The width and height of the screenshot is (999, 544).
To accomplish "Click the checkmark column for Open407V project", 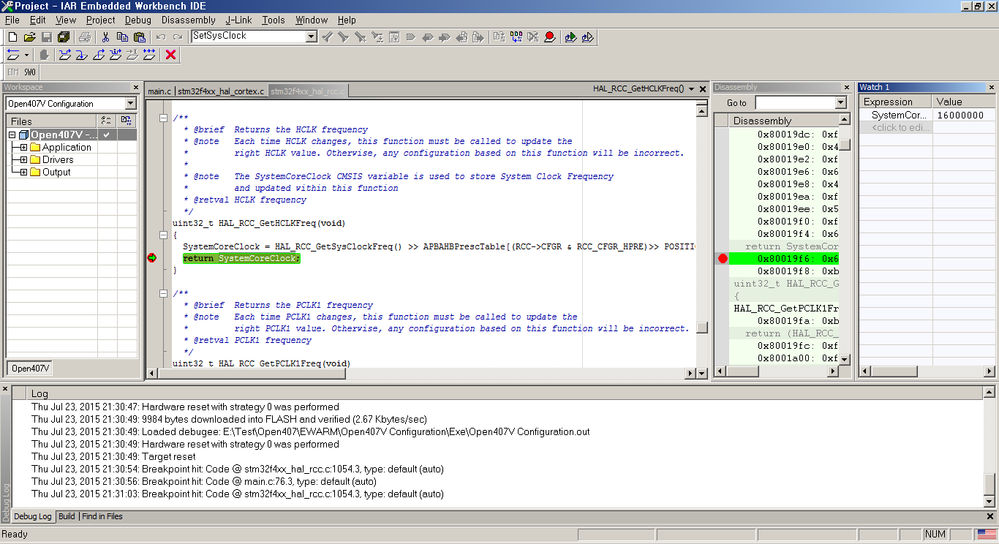I will click(x=106, y=134).
